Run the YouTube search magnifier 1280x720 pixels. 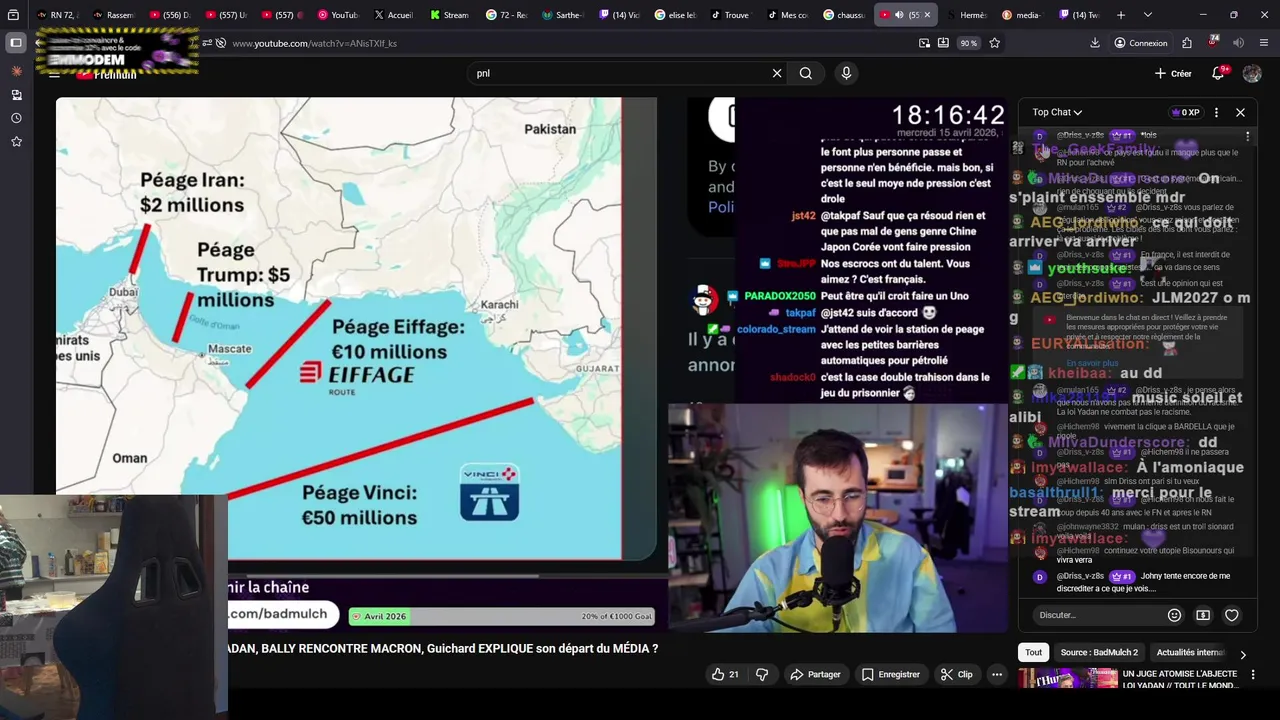pos(806,73)
